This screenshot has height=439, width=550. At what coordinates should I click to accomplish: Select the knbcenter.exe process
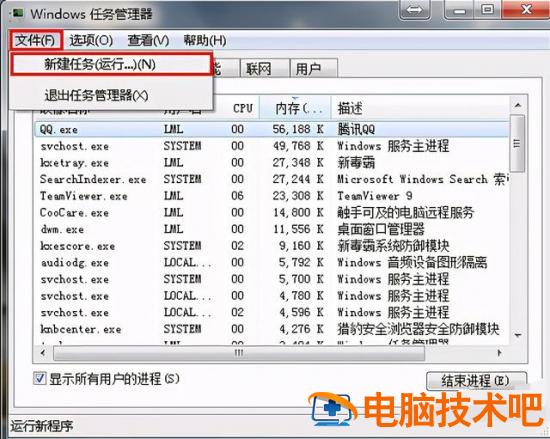click(x=271, y=329)
